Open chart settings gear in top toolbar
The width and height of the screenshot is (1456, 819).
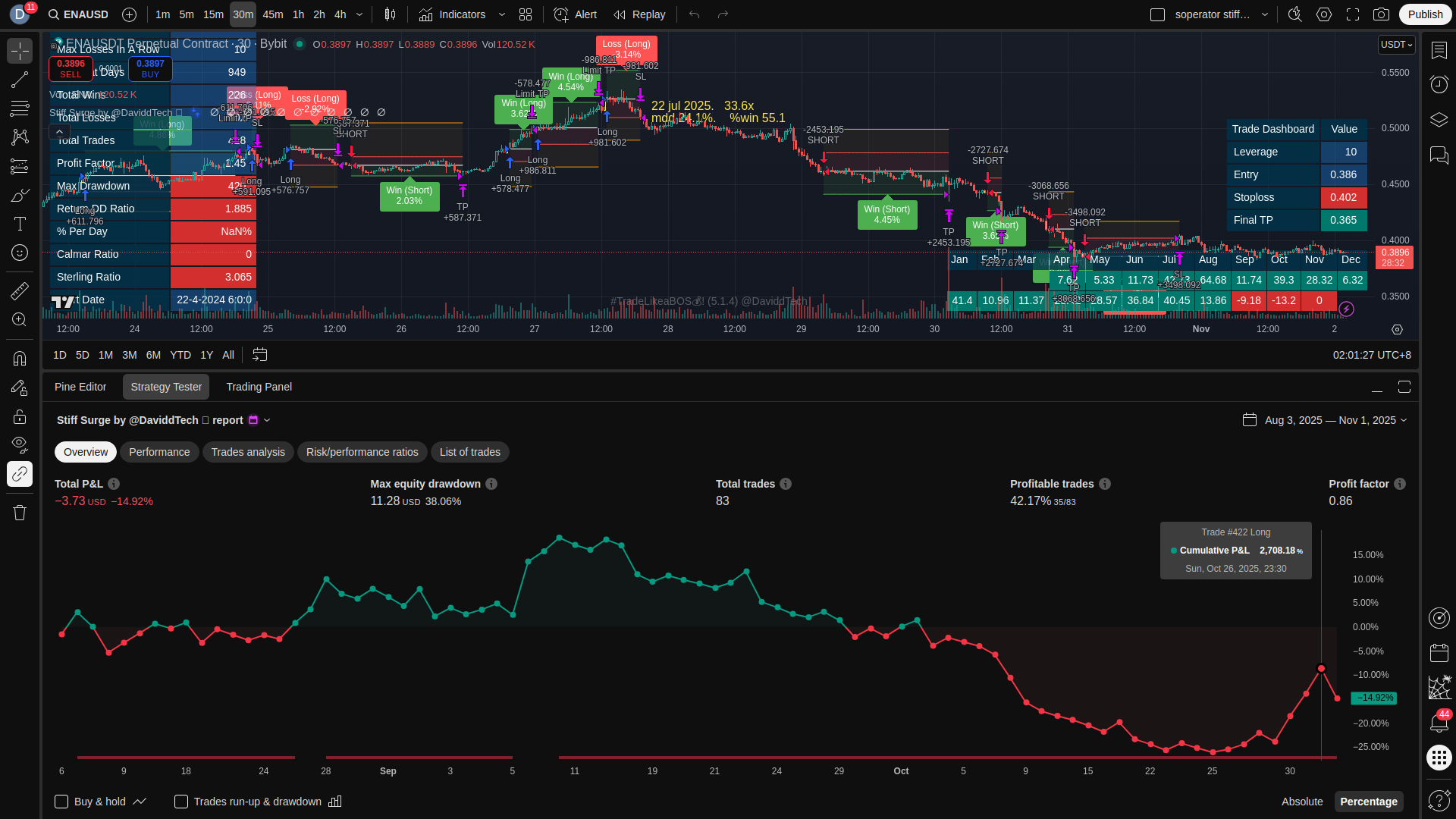pyautogui.click(x=1324, y=14)
